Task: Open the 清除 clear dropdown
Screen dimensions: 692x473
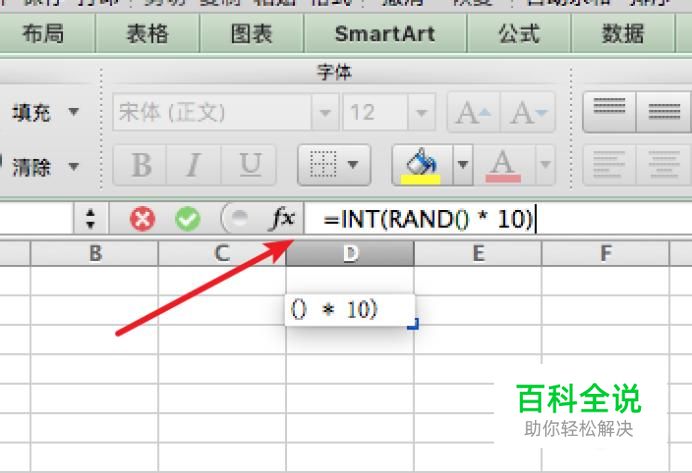Action: (46, 167)
